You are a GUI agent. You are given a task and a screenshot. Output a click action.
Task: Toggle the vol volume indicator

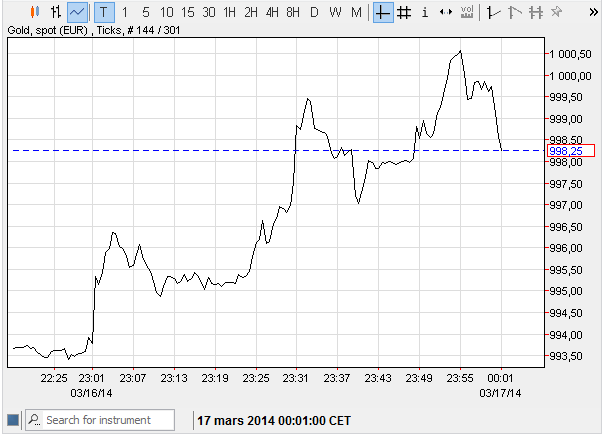click(466, 12)
